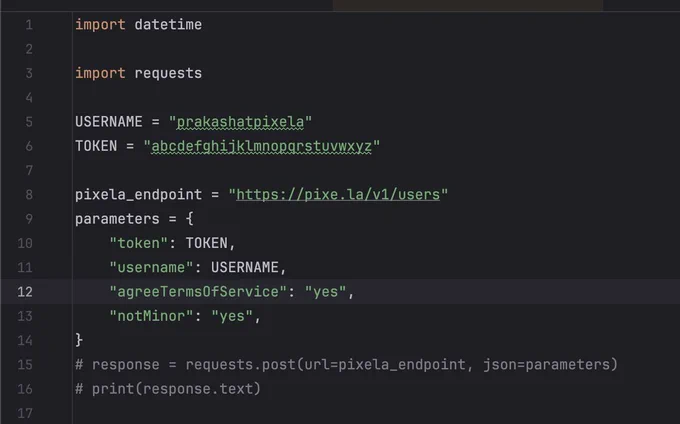The height and width of the screenshot is (424, 680).
Task: Click the pixela_endpoint variable name on line 8
Action: coord(138,195)
